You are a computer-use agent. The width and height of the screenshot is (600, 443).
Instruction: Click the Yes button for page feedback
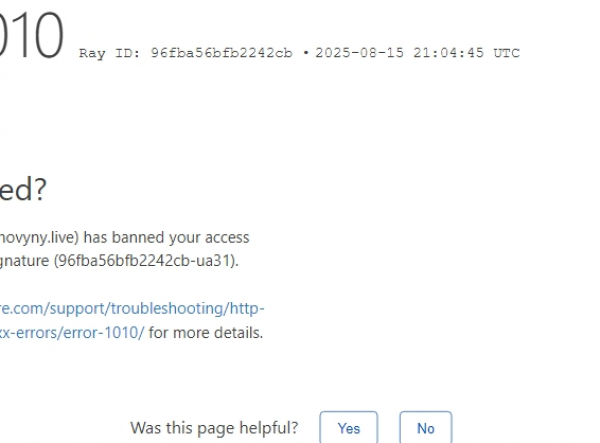(x=349, y=428)
